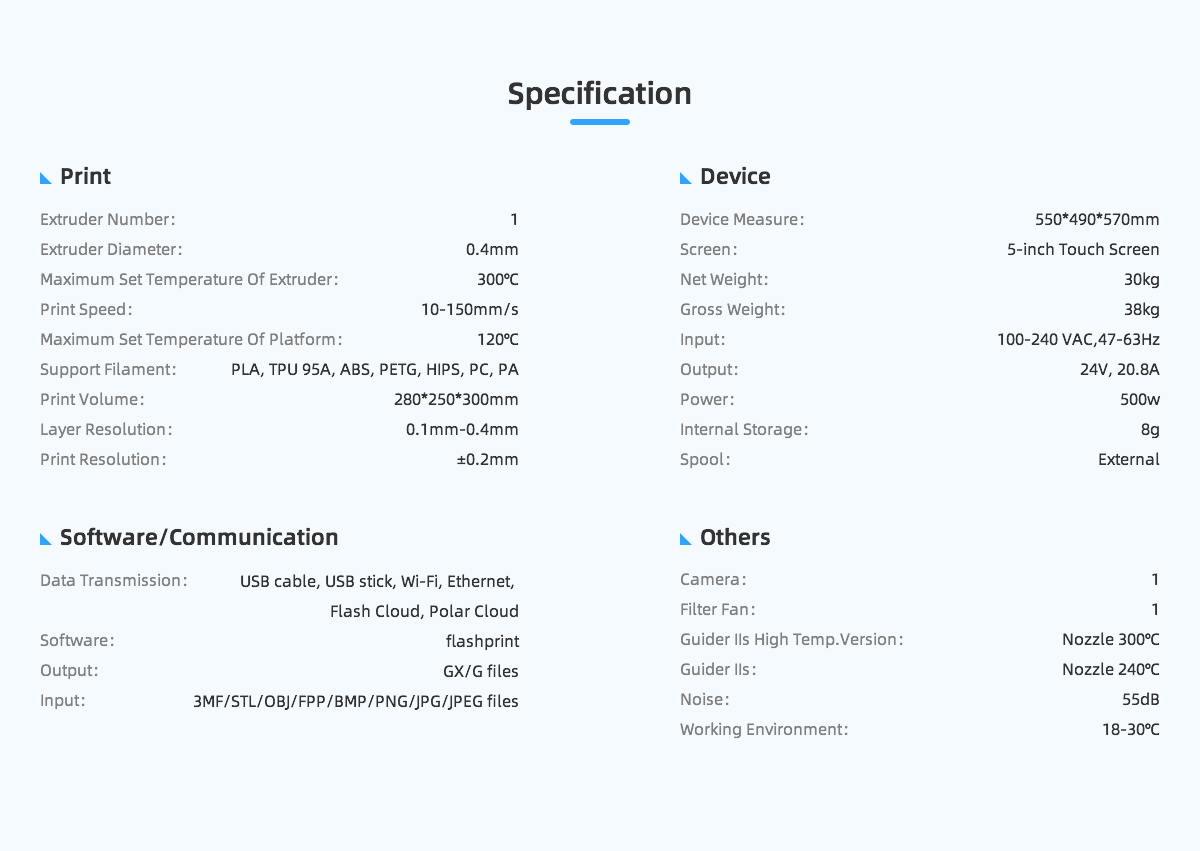Click the Specification heading
This screenshot has height=851, width=1200.
click(x=600, y=94)
